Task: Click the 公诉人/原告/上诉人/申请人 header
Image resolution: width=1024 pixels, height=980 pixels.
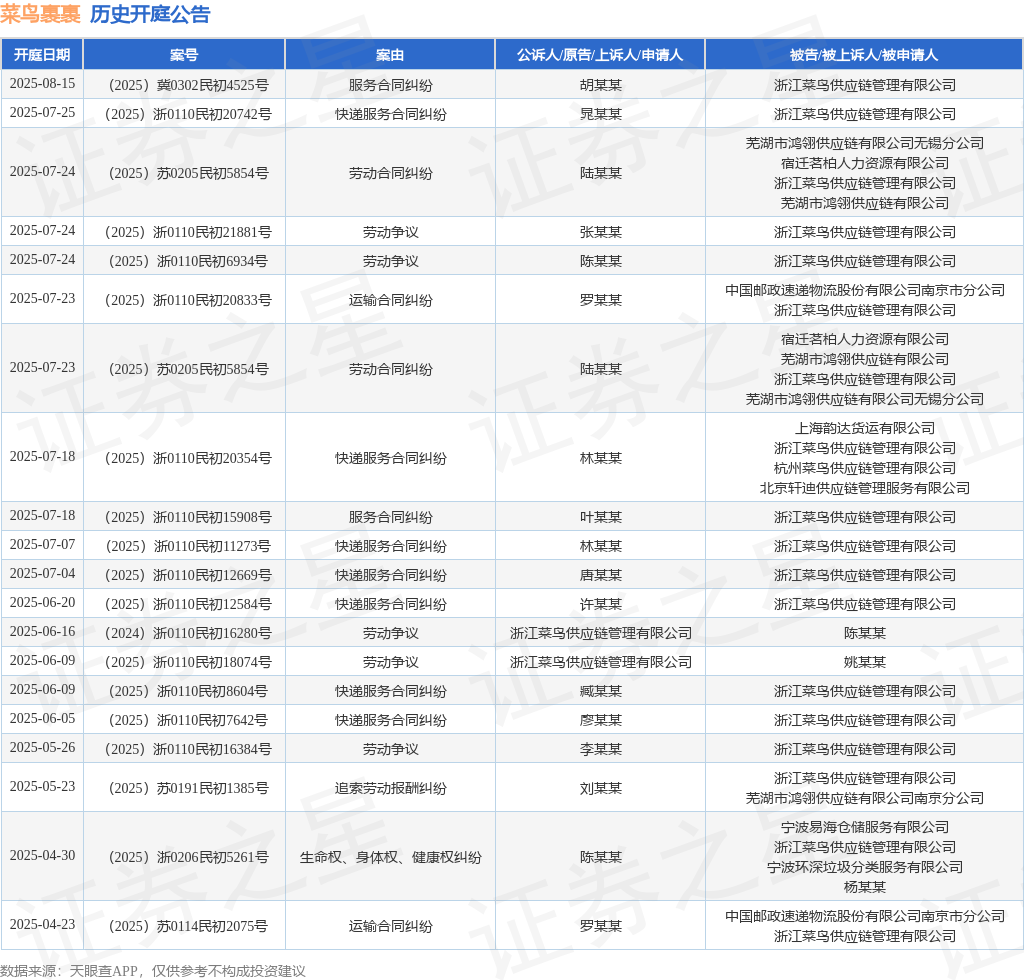Action: (x=600, y=55)
